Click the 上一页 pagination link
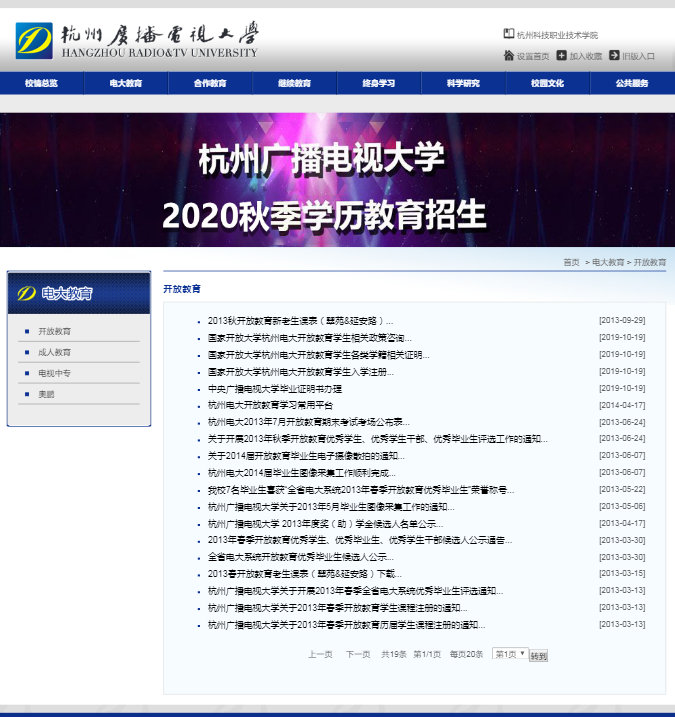This screenshot has height=717, width=675. 320,654
